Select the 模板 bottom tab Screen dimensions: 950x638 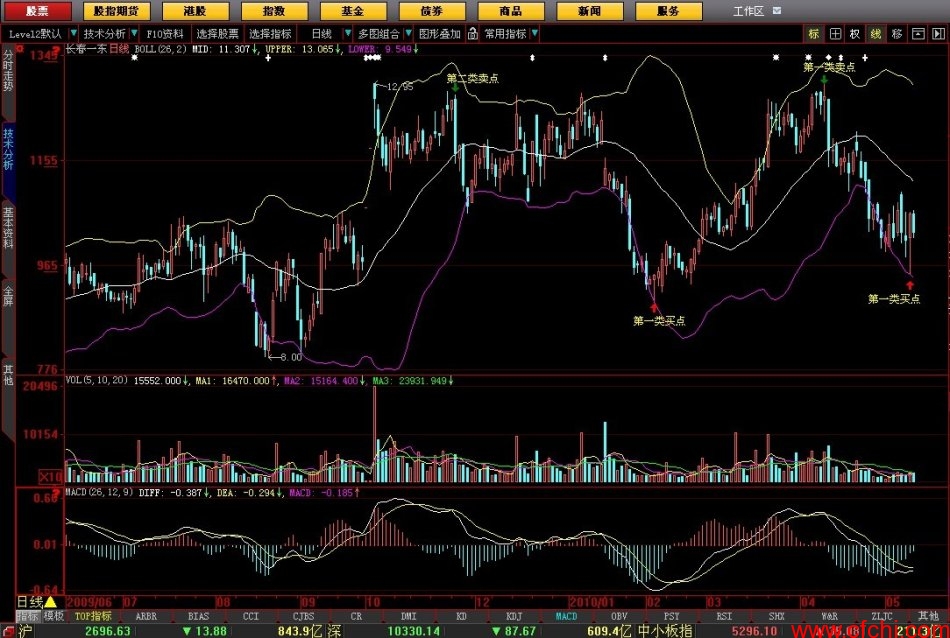(x=53, y=616)
